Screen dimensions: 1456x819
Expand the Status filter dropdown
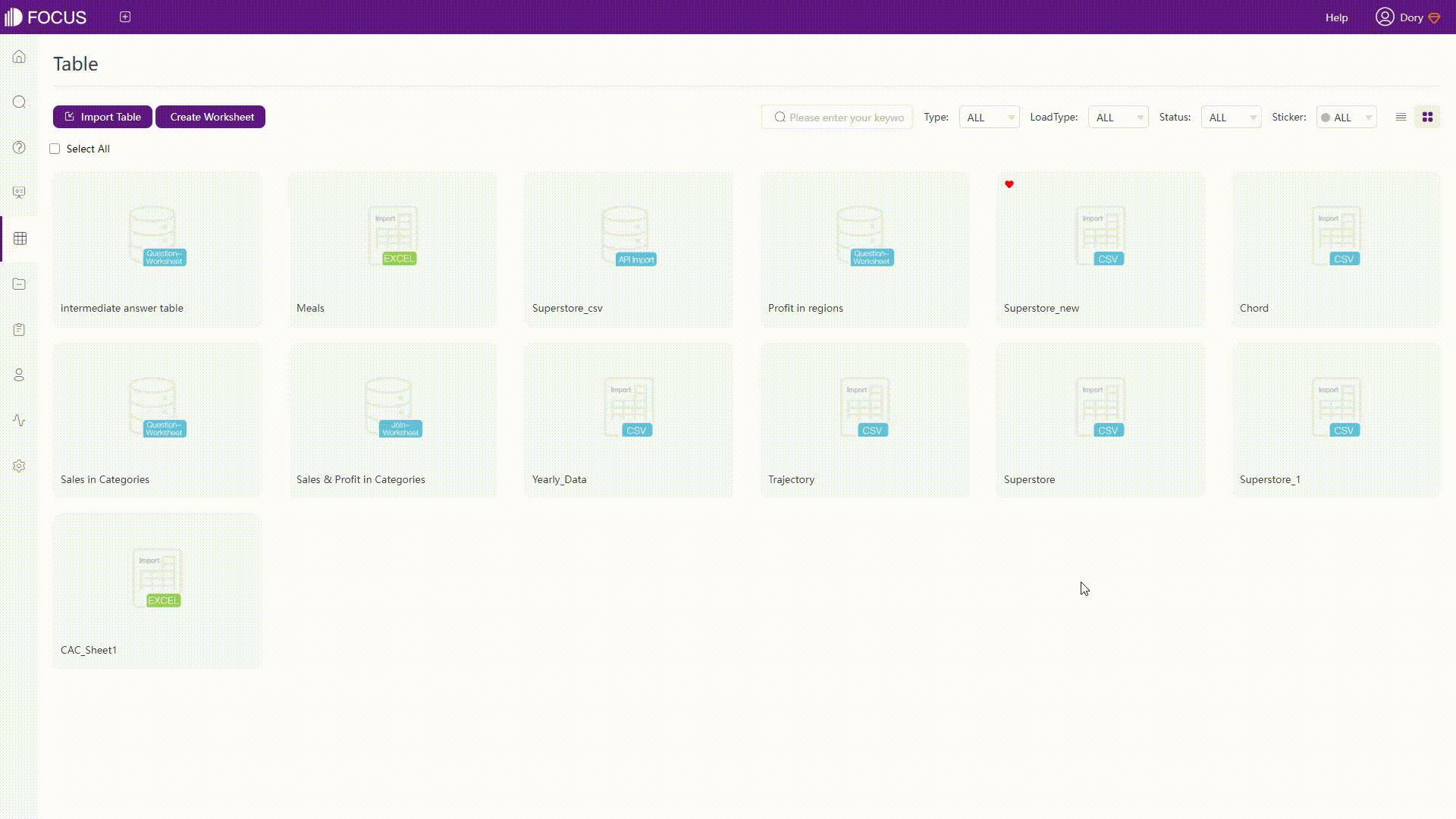(1231, 117)
